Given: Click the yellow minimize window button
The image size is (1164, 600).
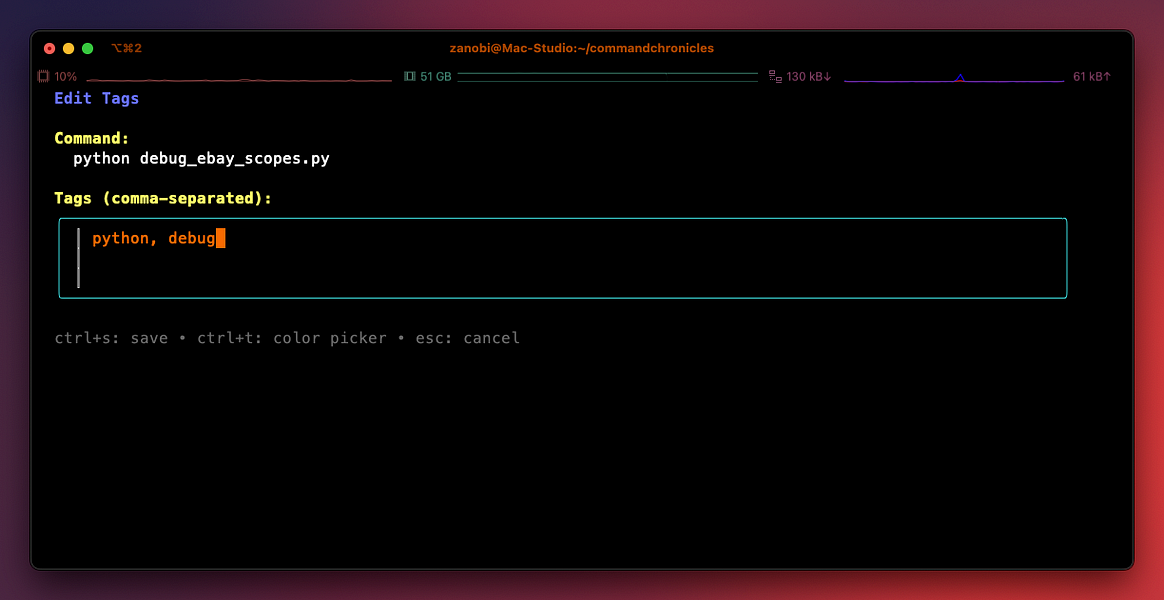Looking at the screenshot, I should [x=68, y=48].
